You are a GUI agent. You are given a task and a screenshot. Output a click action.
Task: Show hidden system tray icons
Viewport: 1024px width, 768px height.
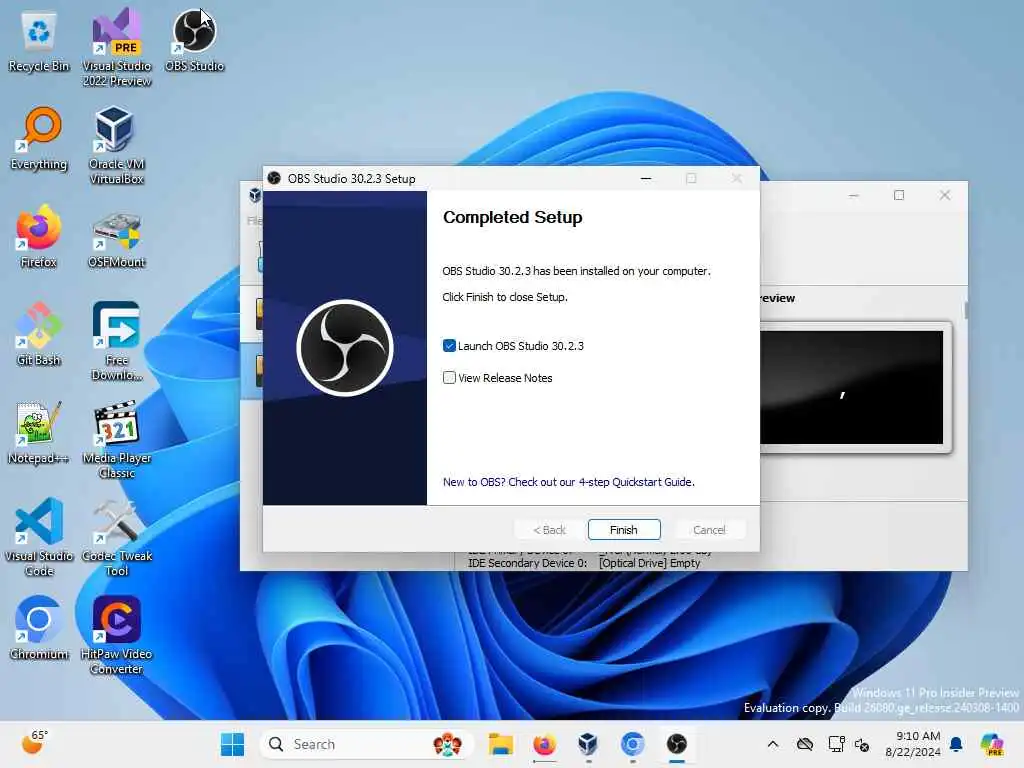pos(773,744)
